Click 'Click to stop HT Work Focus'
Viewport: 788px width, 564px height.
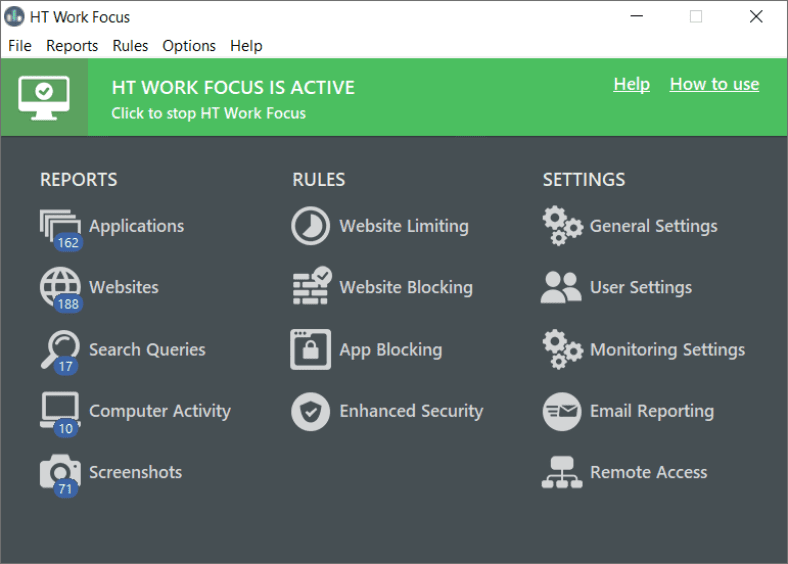tap(209, 113)
